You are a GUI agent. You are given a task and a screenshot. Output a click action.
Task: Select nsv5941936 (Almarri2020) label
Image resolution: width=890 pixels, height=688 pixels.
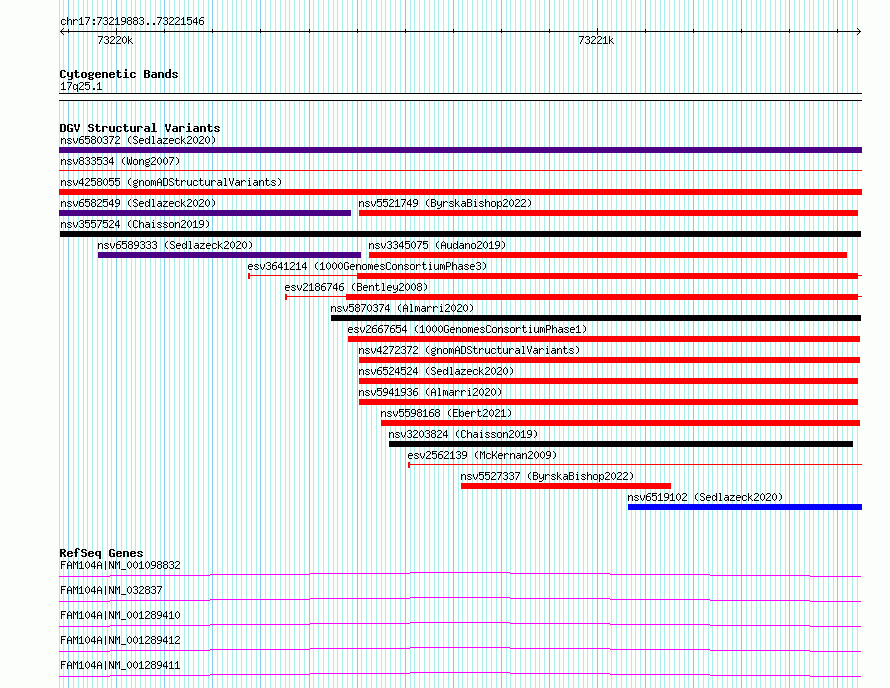[x=430, y=392]
